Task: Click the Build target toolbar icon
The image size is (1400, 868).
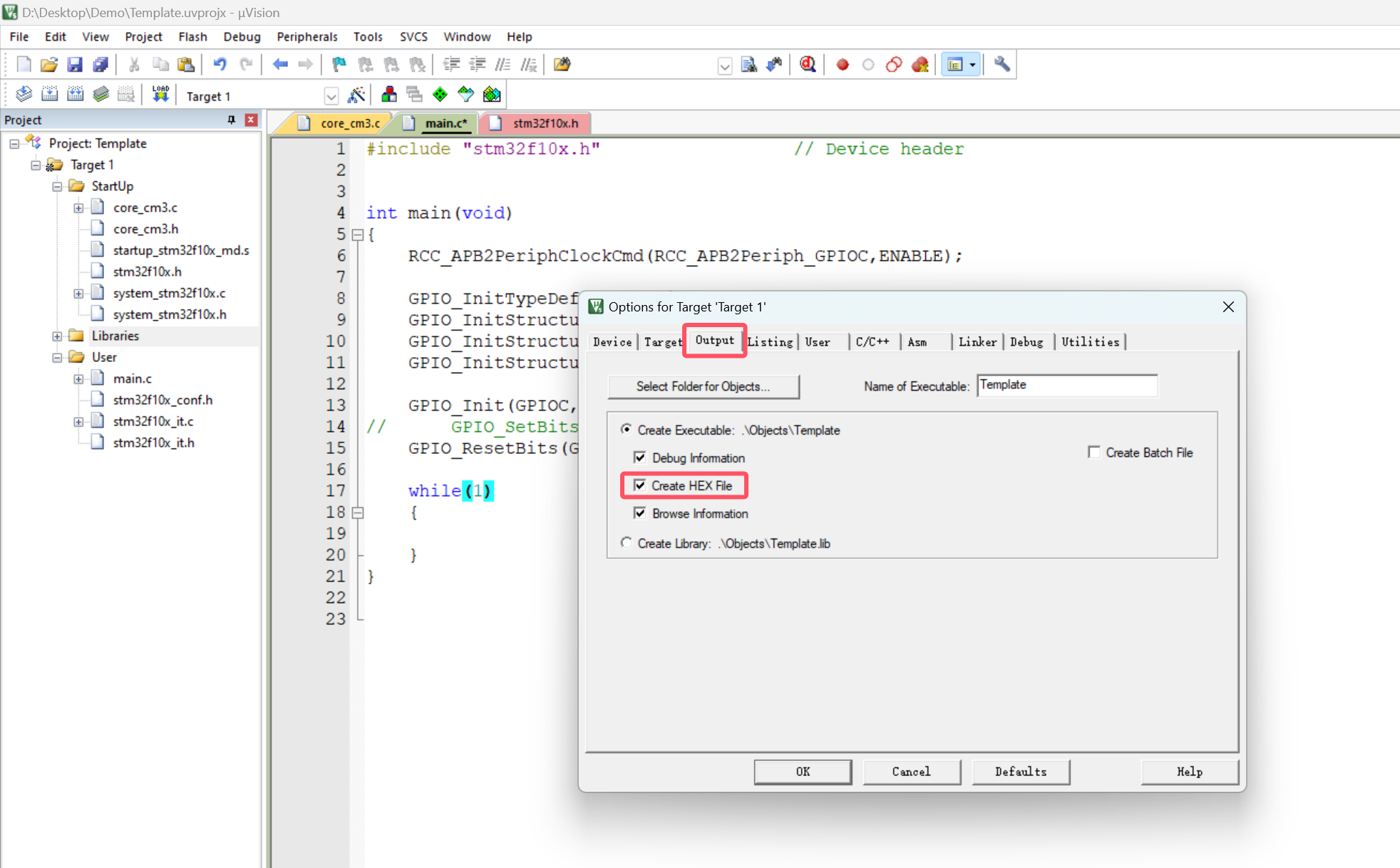Action: pos(49,95)
